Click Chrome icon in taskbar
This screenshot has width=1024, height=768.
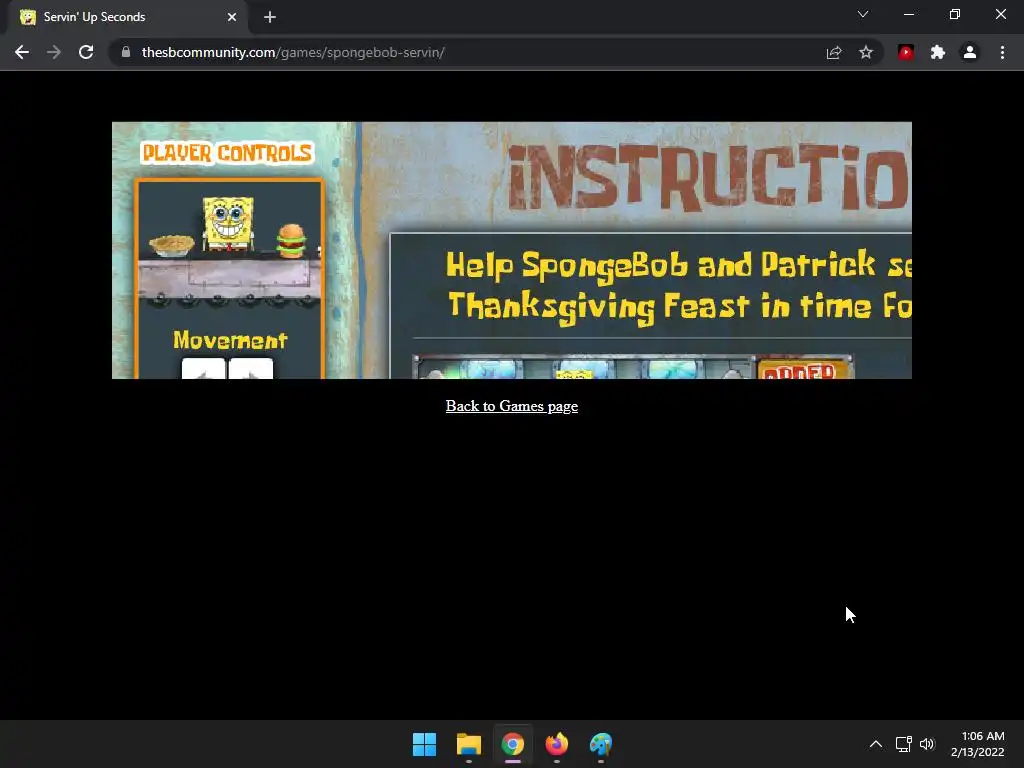coord(513,744)
